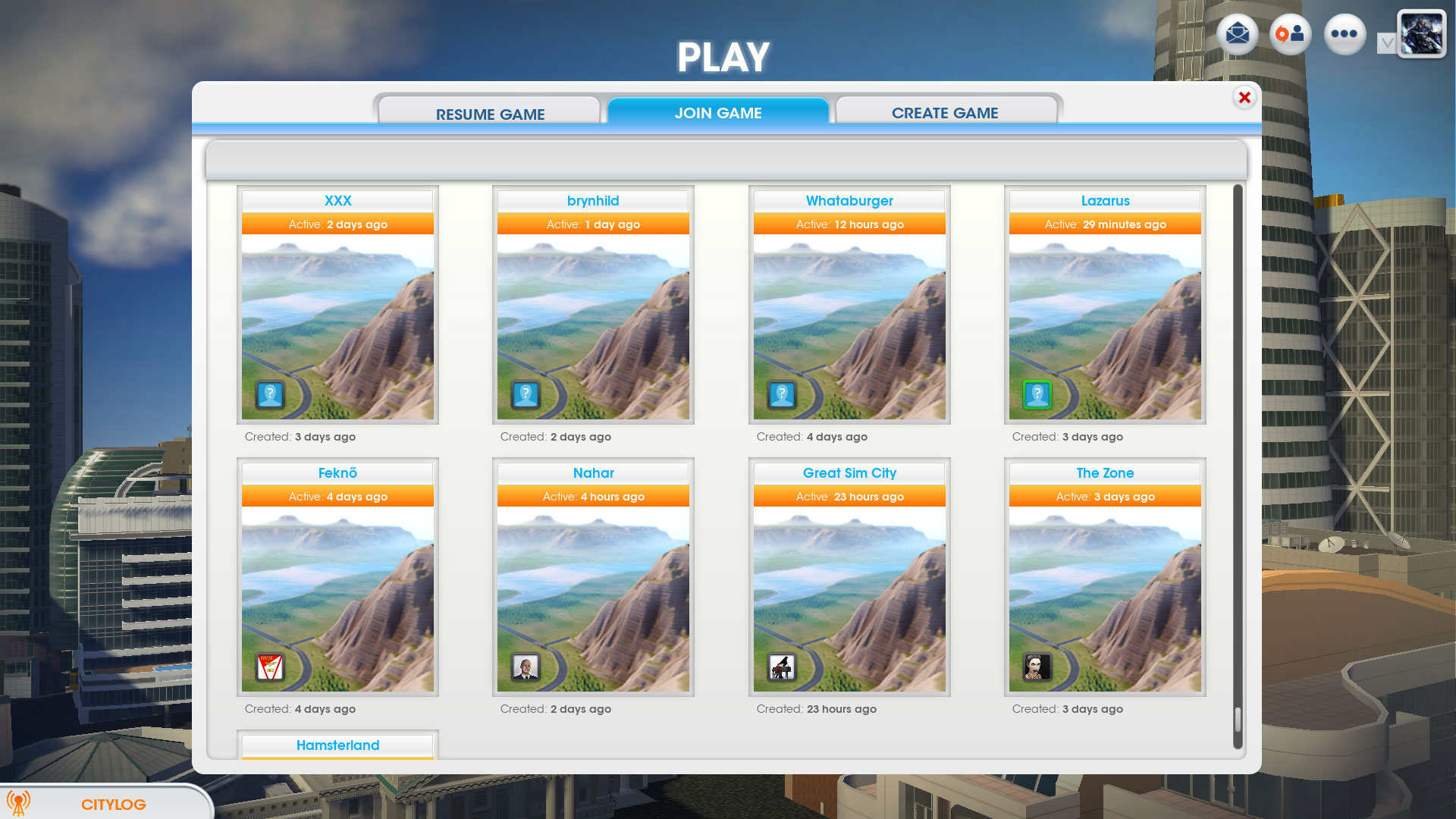Click the man portrait on Nahar card
The image size is (1456, 819).
point(526,667)
